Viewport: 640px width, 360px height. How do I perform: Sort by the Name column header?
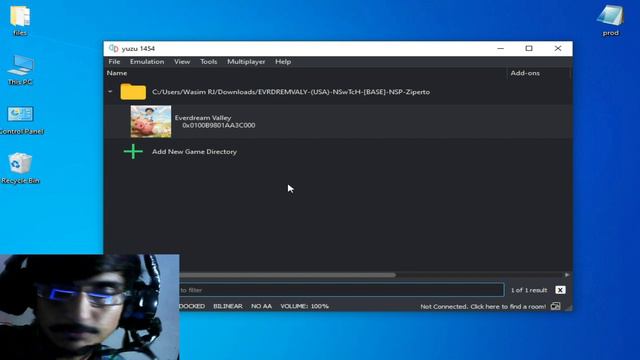tap(117, 73)
